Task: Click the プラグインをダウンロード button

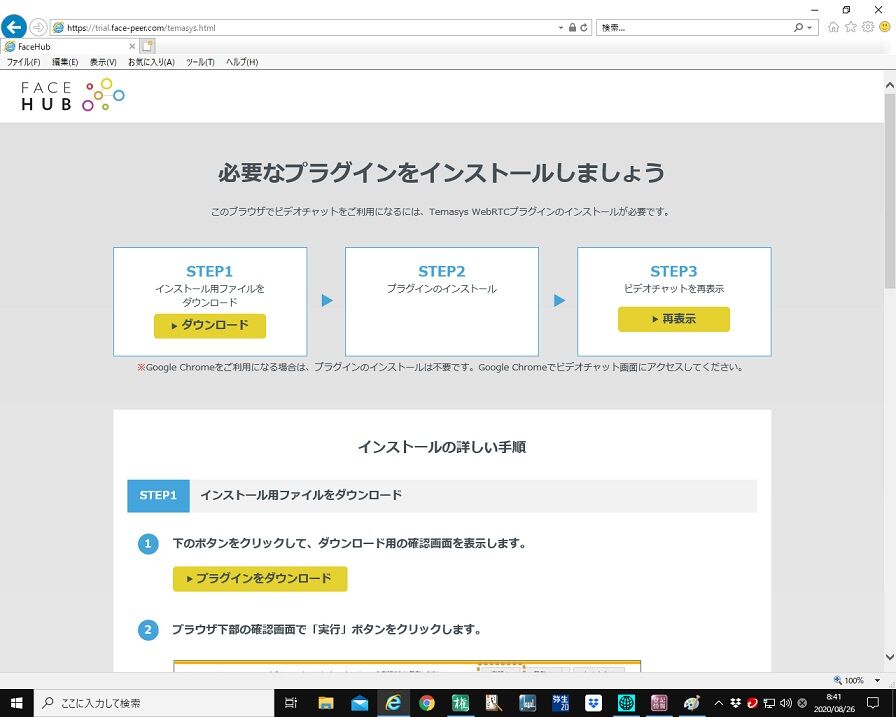Action: point(260,579)
